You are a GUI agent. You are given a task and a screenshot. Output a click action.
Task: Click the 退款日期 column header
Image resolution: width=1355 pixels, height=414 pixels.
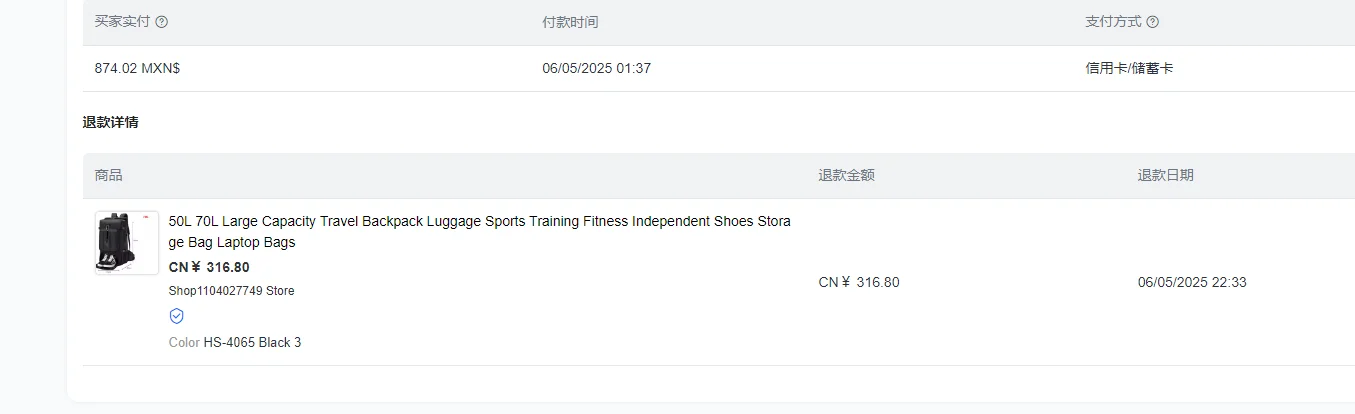(1165, 175)
